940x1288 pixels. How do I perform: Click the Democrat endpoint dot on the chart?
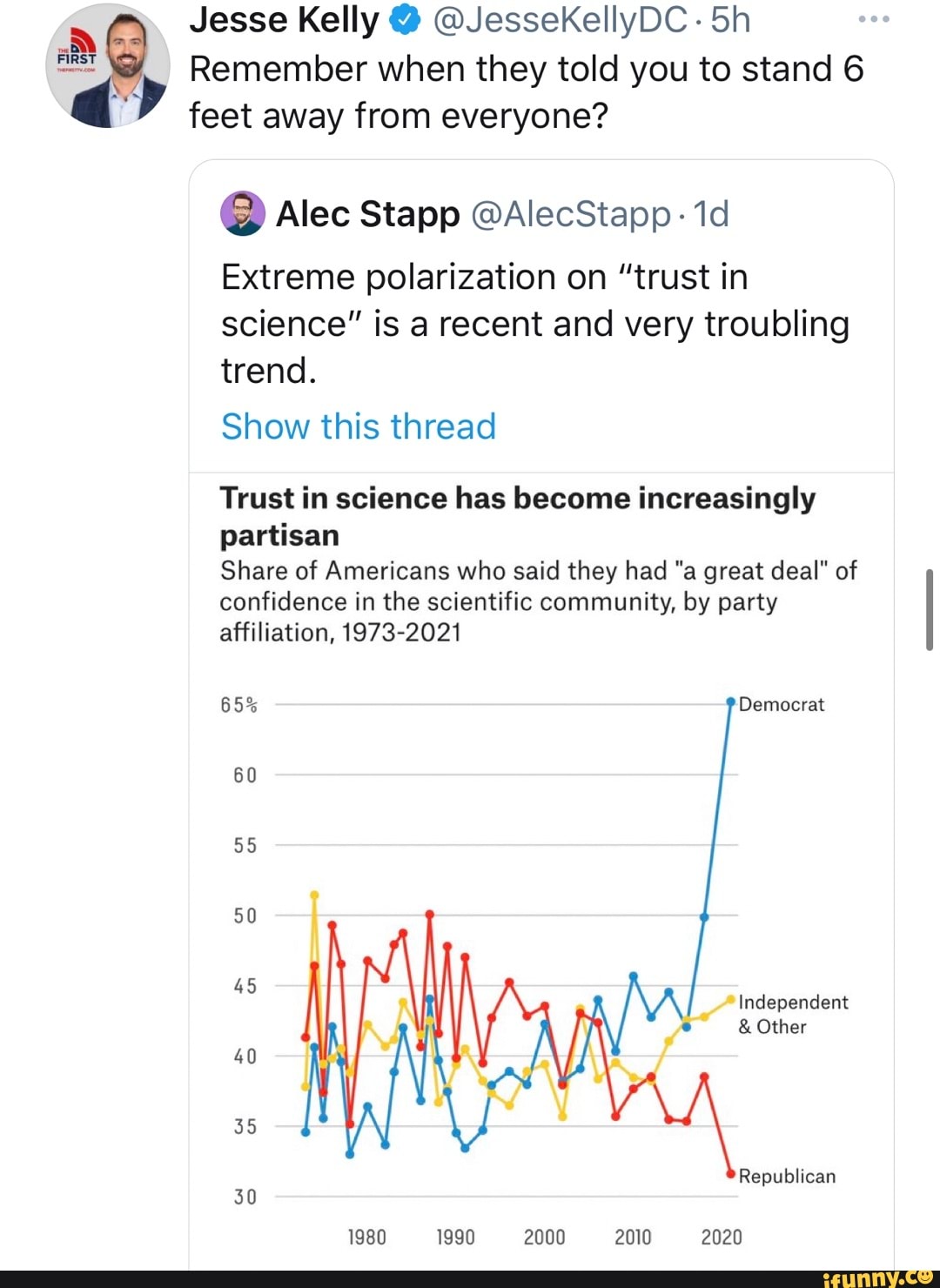(x=730, y=701)
